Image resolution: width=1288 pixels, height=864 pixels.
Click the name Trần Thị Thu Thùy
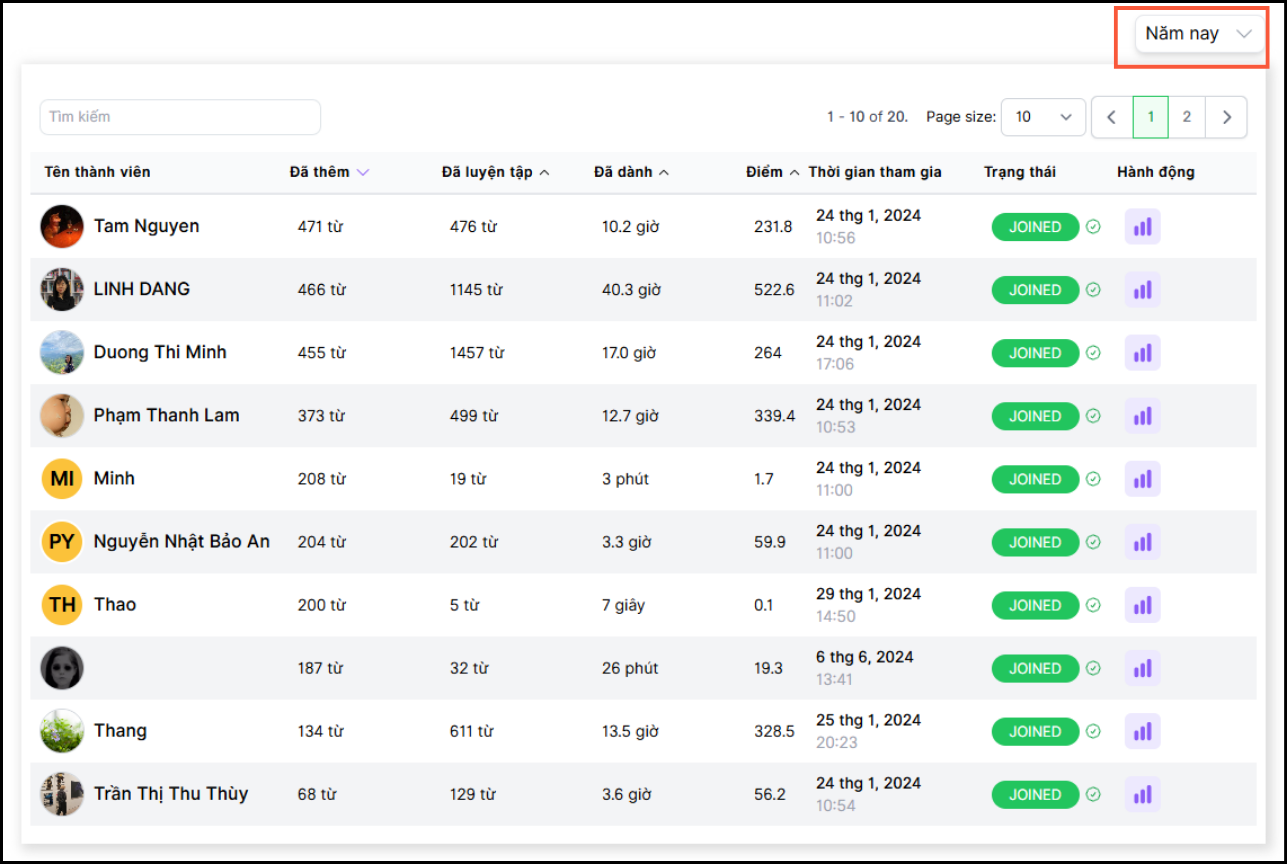coord(171,794)
